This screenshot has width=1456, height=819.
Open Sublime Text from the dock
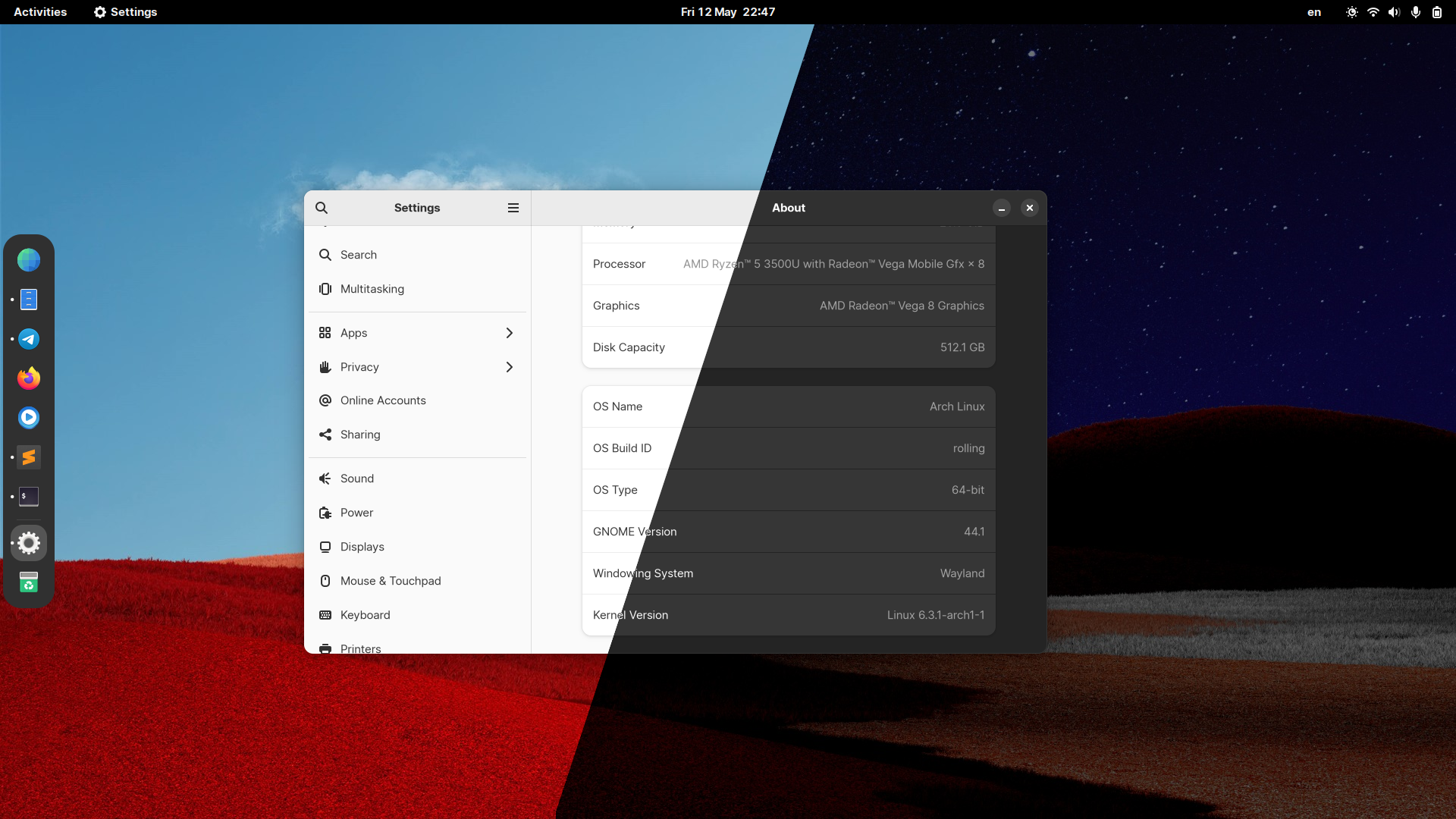[29, 457]
